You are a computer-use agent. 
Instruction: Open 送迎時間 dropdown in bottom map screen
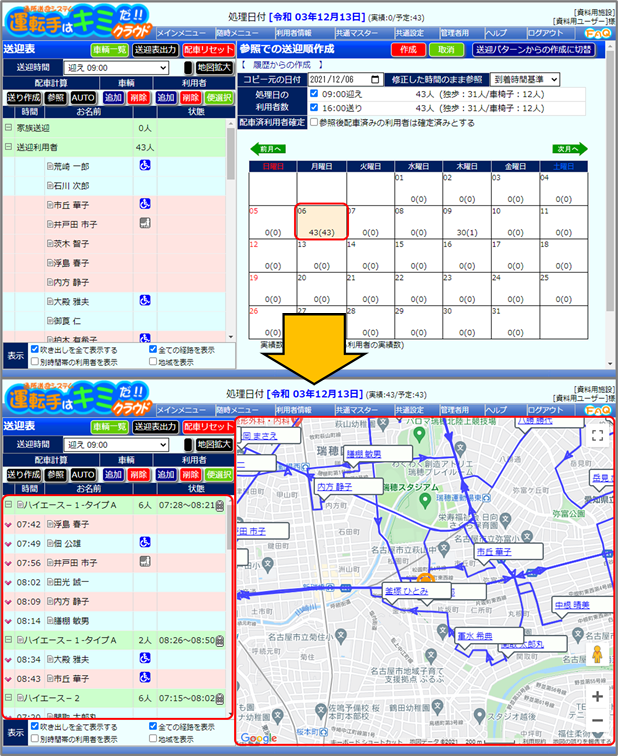(116, 445)
